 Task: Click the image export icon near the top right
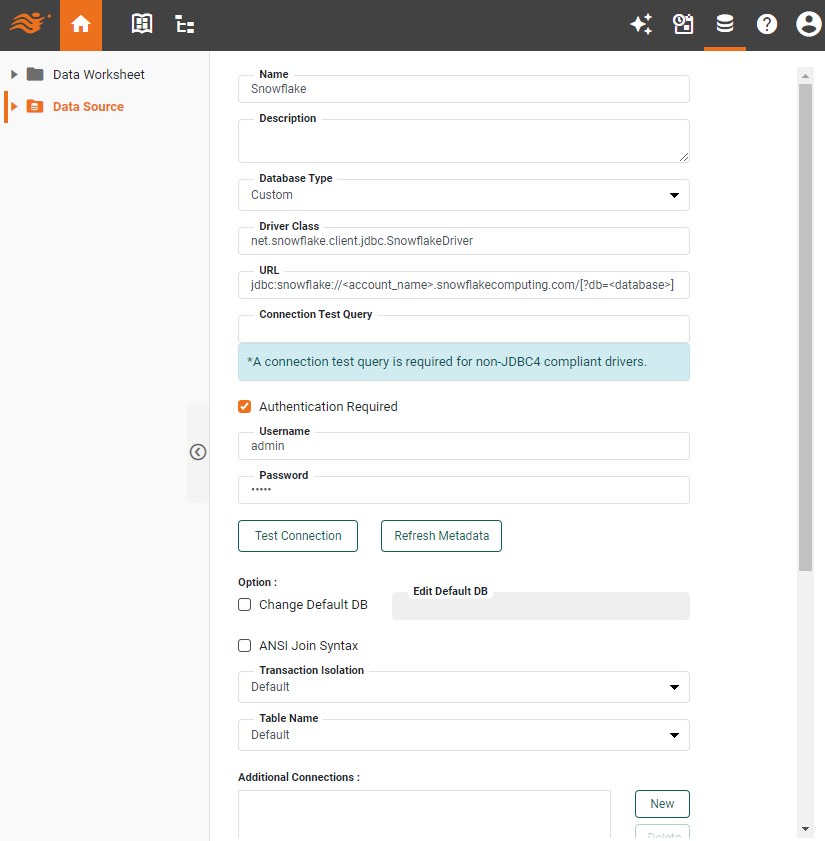pyautogui.click(x=683, y=24)
